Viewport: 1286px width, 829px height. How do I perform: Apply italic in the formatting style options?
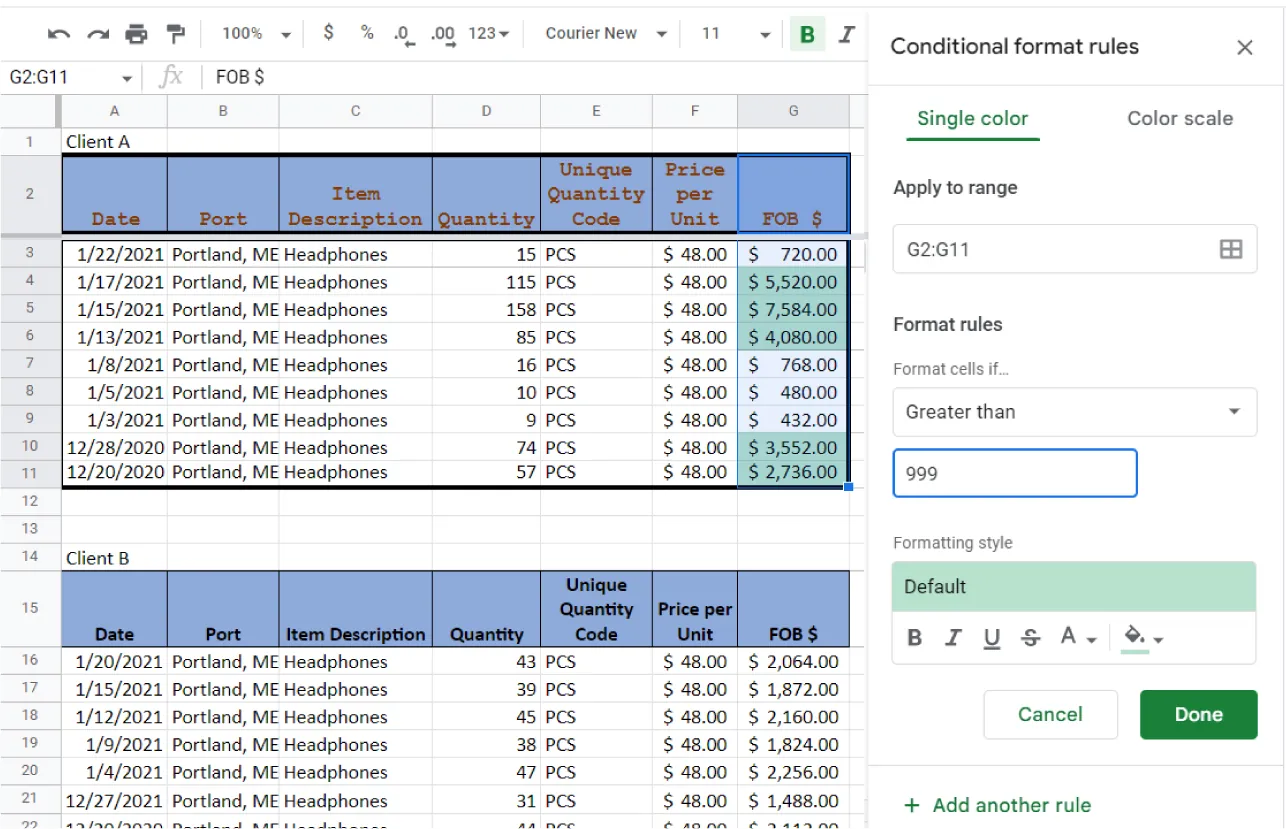point(953,637)
